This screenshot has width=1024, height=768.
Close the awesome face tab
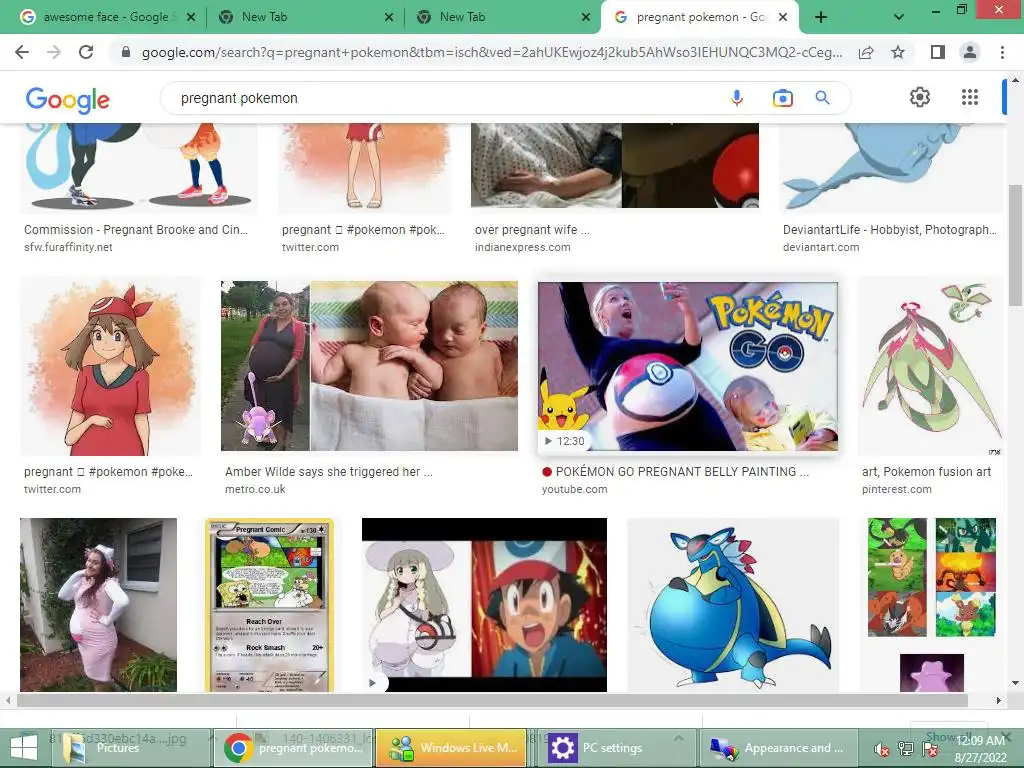191,17
